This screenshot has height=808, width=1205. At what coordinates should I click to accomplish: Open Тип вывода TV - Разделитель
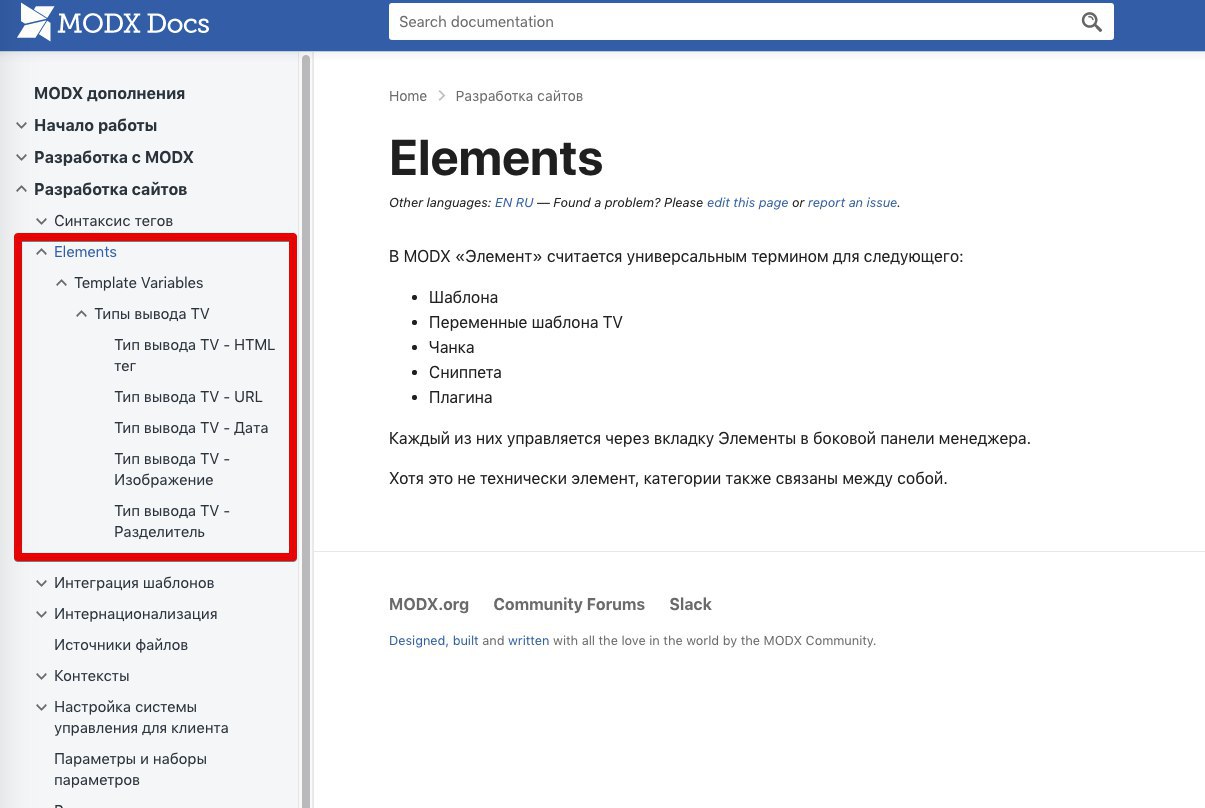(x=172, y=521)
